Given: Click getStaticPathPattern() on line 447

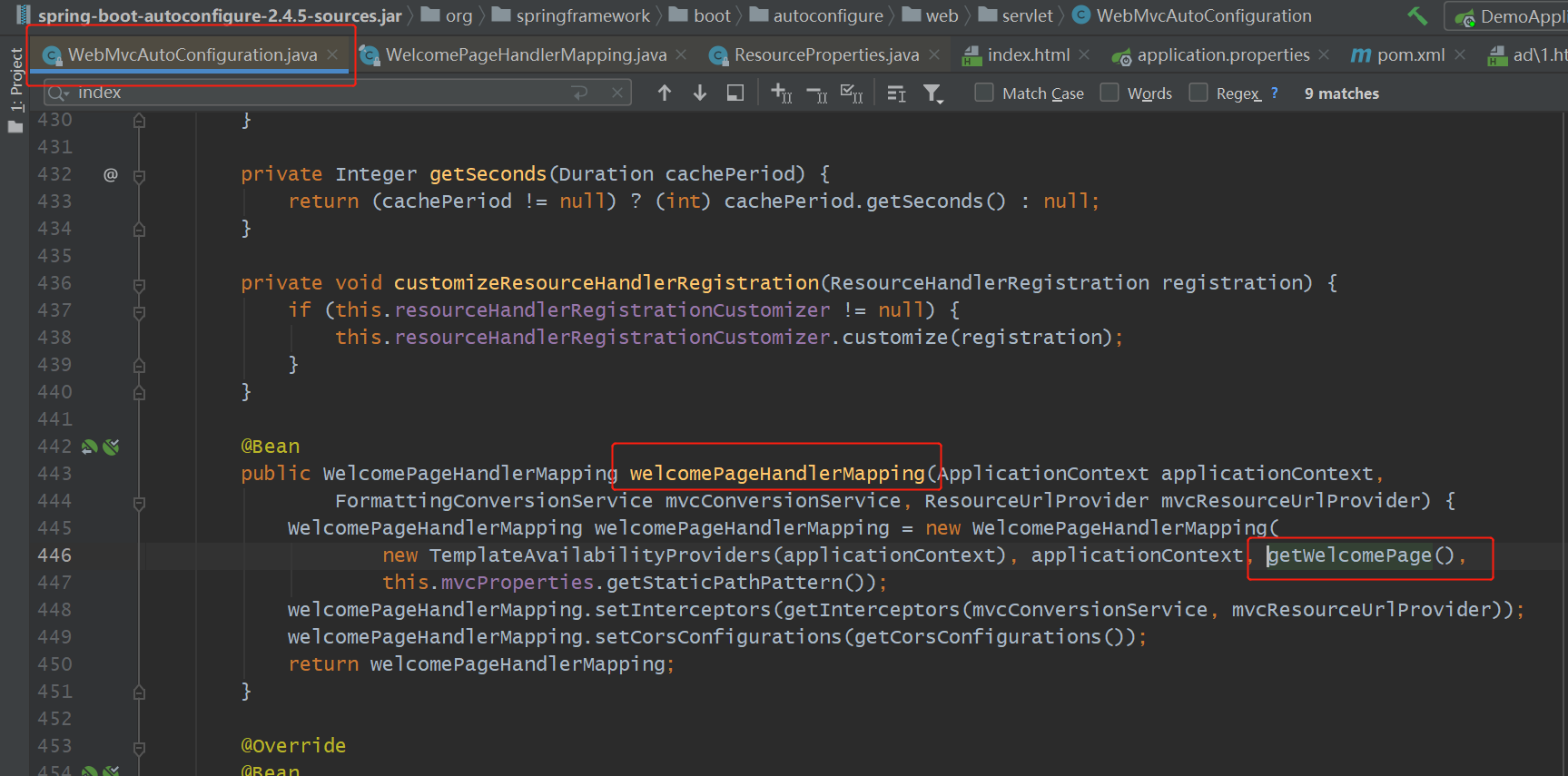Looking at the screenshot, I should (735, 583).
